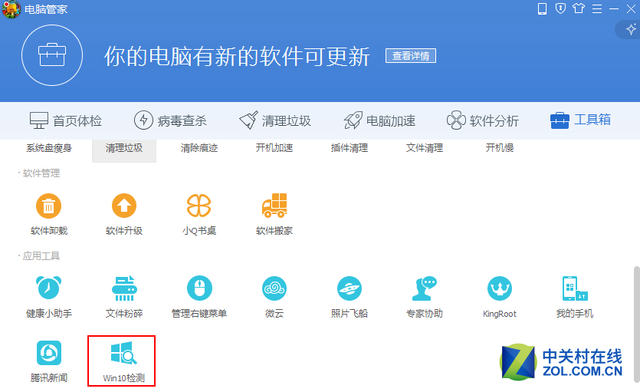Launch the 文件粉碎 file shredder
Screen dimensions: 640x392
[124, 297]
